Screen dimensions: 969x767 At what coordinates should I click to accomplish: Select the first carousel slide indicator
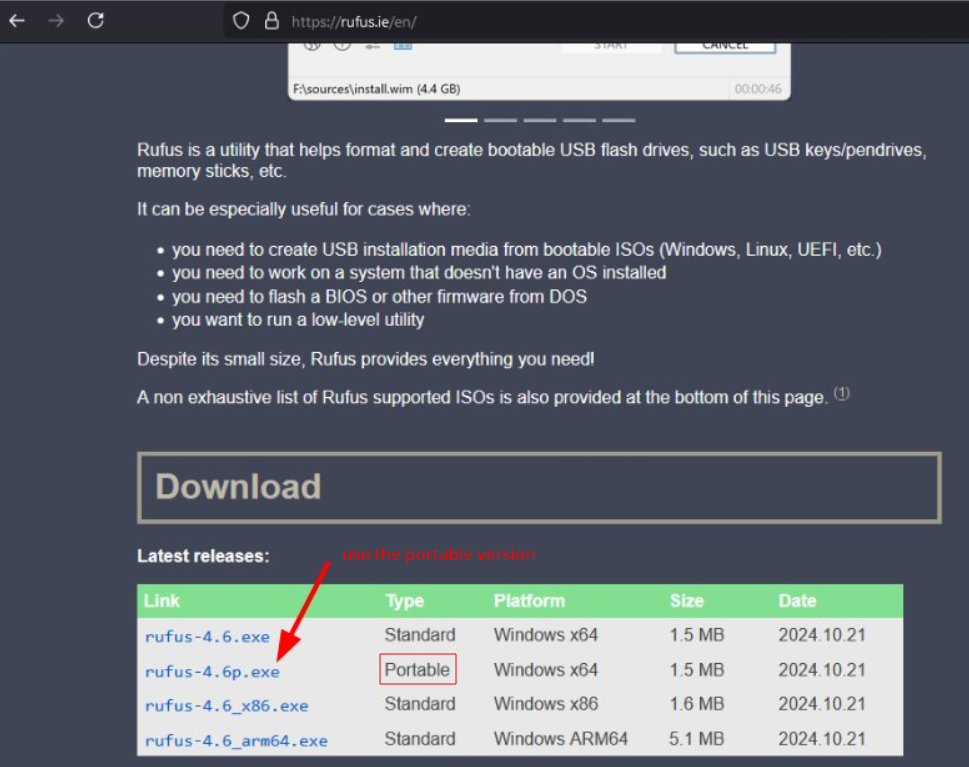click(461, 120)
